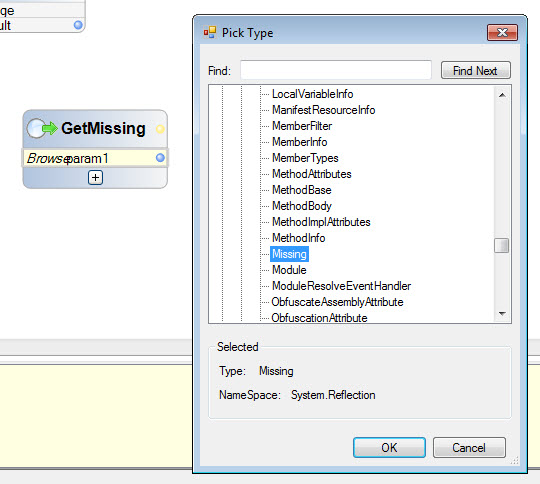Click the yellow output port on GetMissing

pyautogui.click(x=160, y=129)
